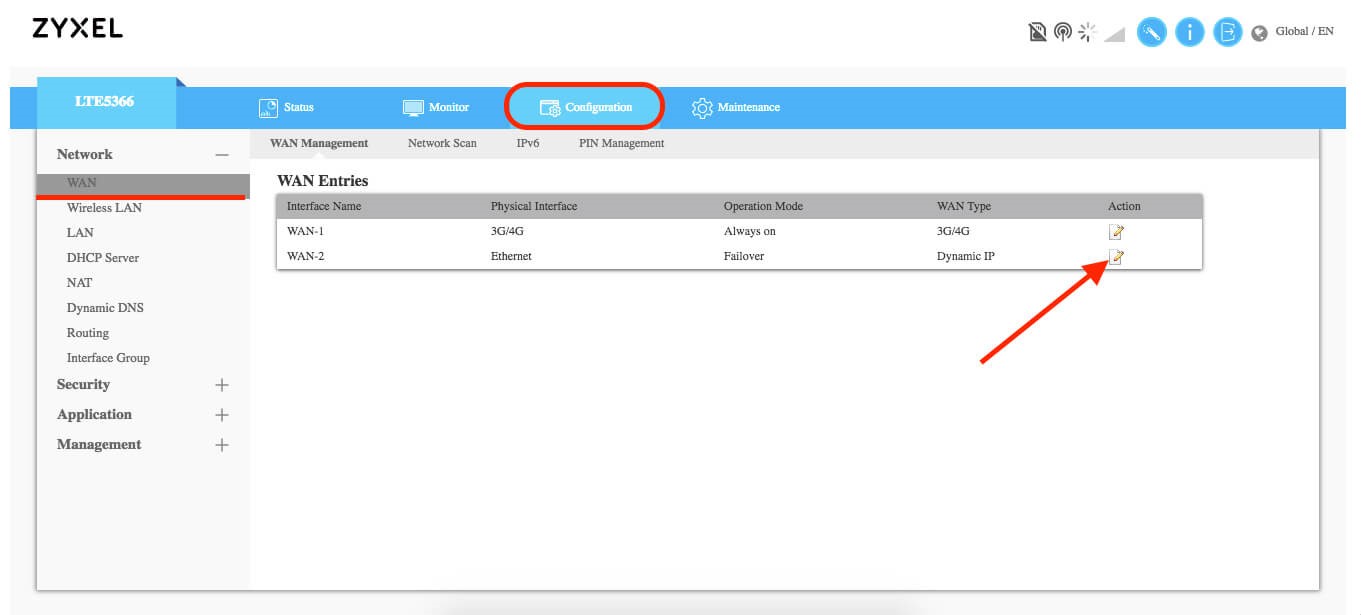Click the blue information icon
This screenshot has height=615, width=1361.
[1189, 33]
